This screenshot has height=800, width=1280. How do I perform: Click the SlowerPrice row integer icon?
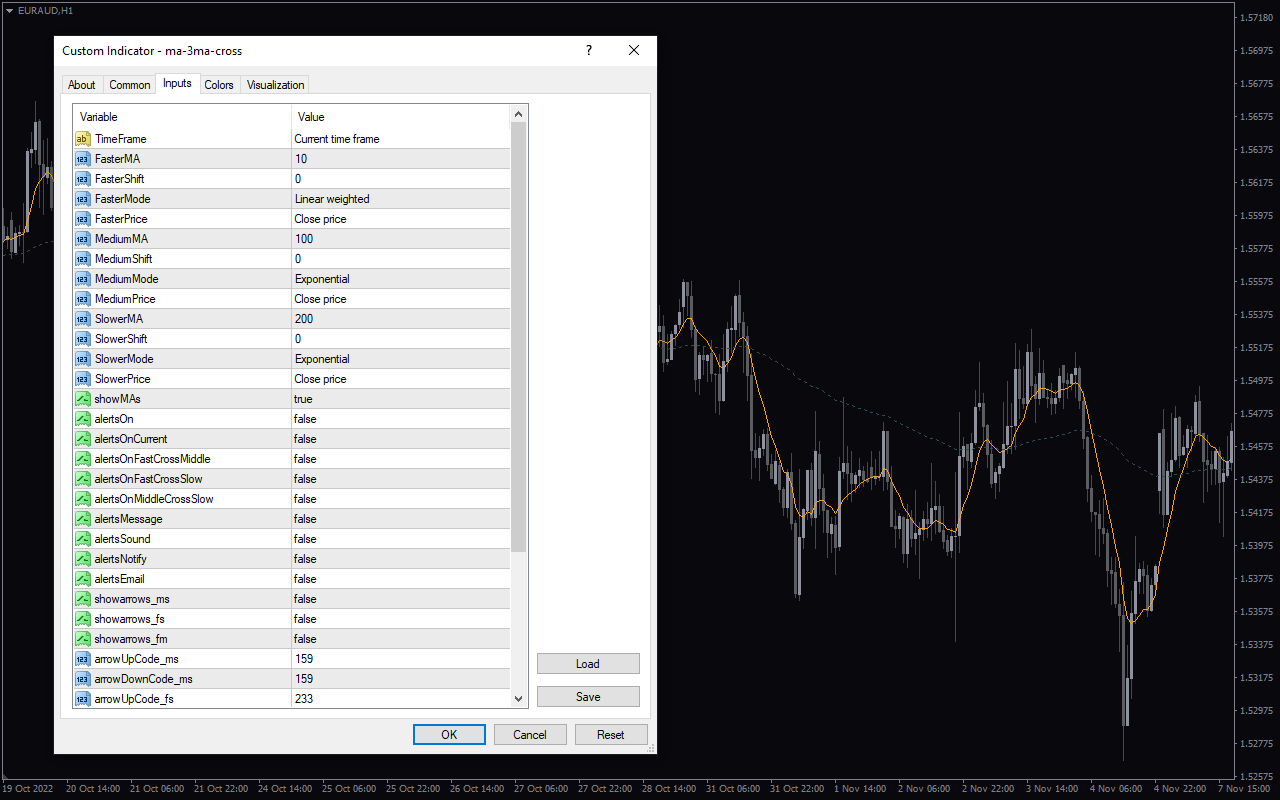coord(83,379)
